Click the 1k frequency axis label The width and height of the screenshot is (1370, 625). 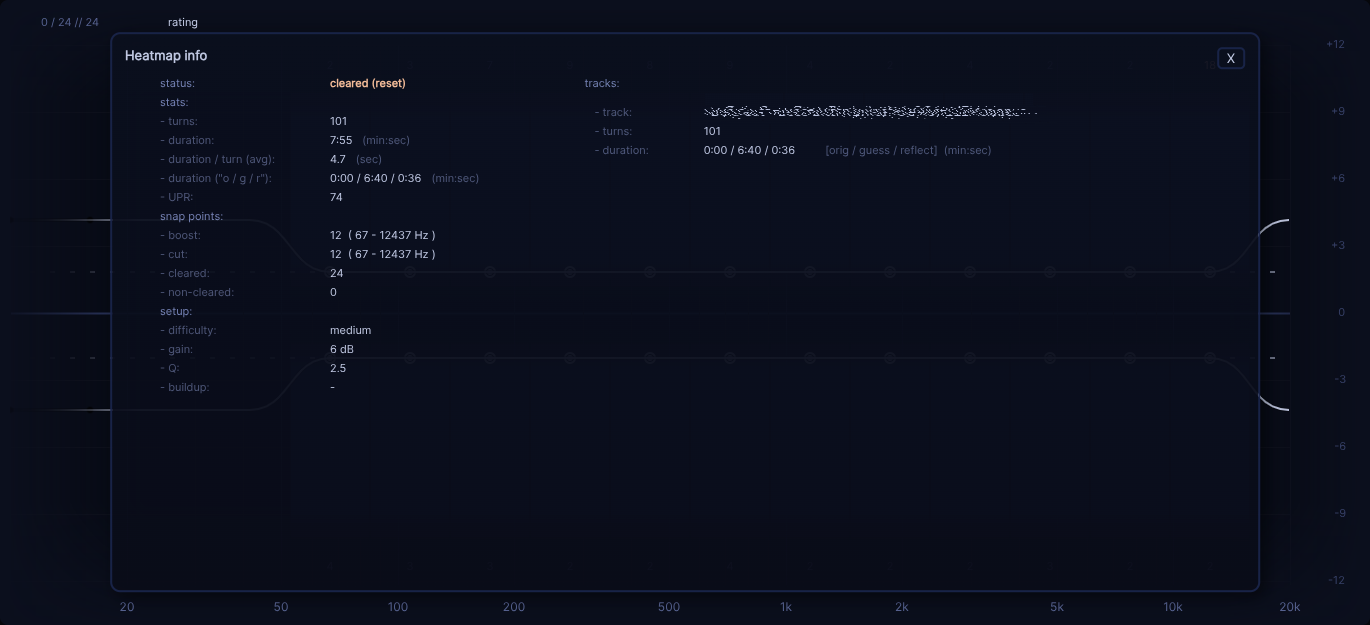pyautogui.click(x=786, y=607)
